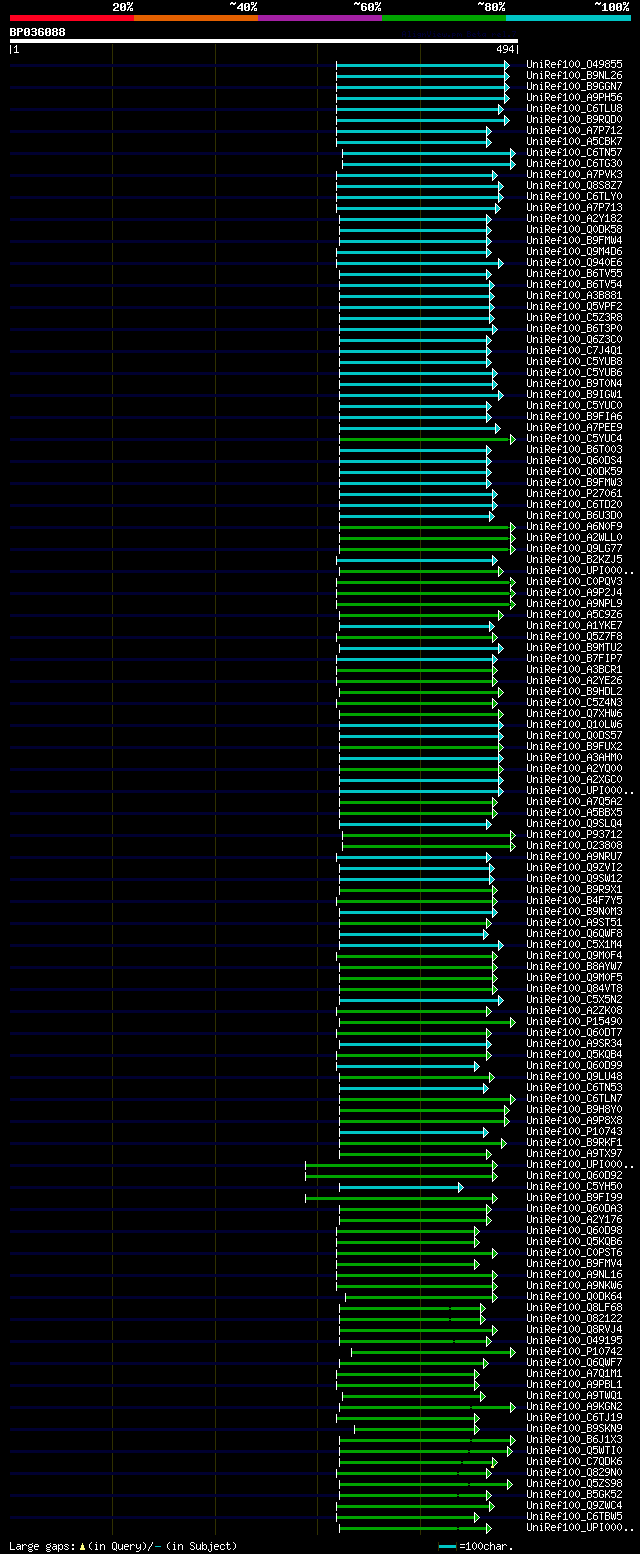Click the alignment bar for UniRef100_C5YUC4

(x=427, y=439)
